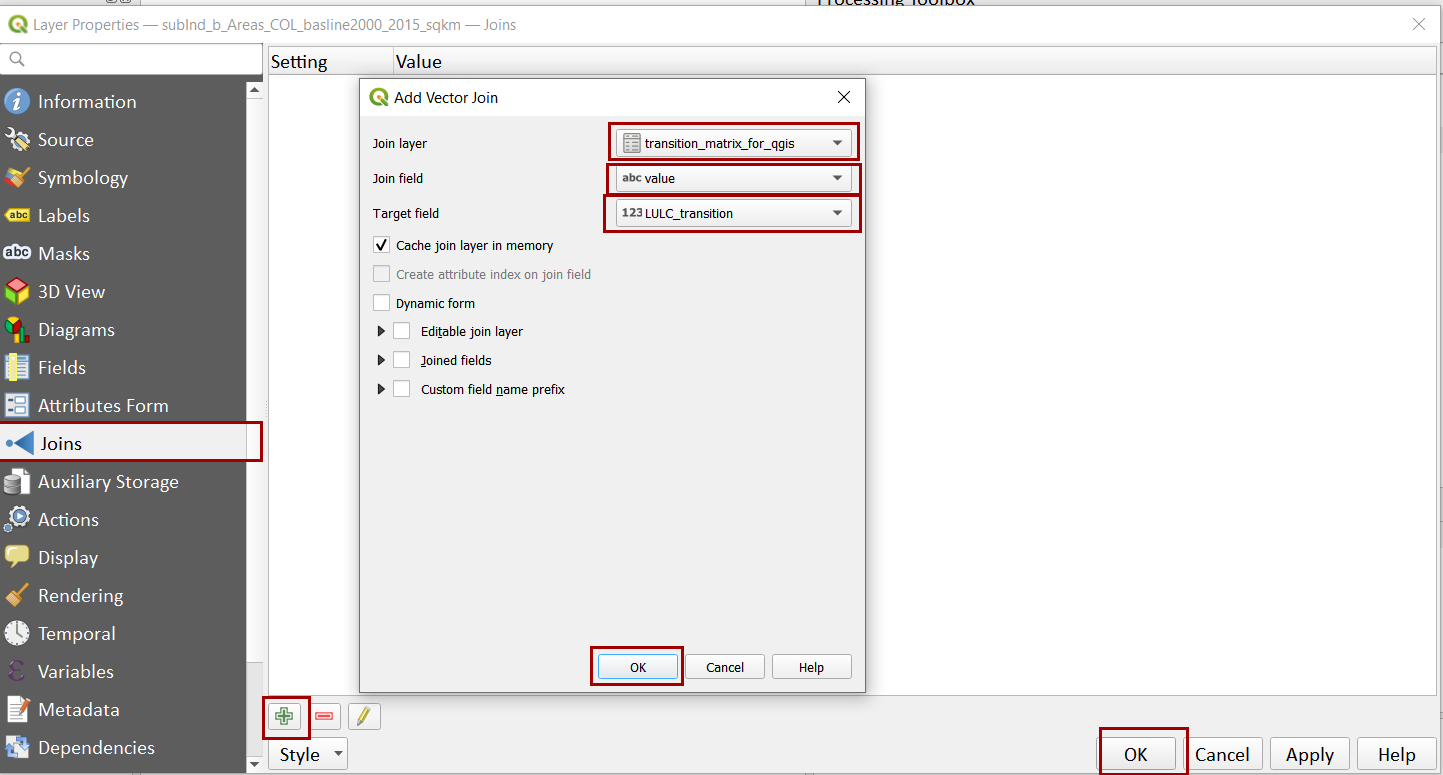Expand the Editable join layer section
1443x775 pixels.
[x=380, y=331]
